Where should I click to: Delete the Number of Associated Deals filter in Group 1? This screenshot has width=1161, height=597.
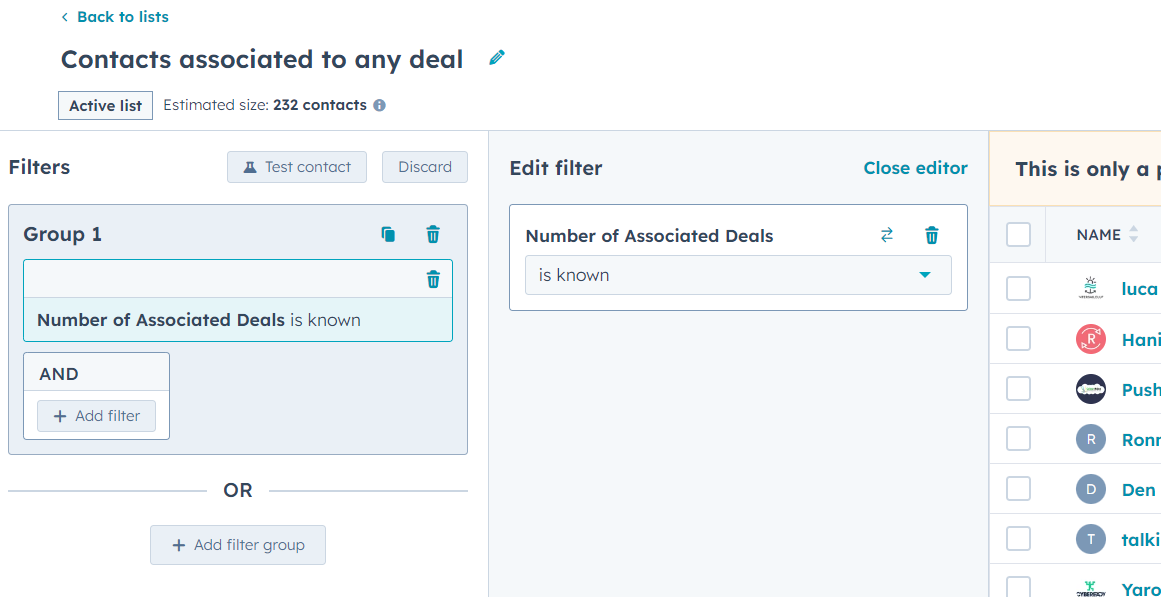click(x=432, y=280)
